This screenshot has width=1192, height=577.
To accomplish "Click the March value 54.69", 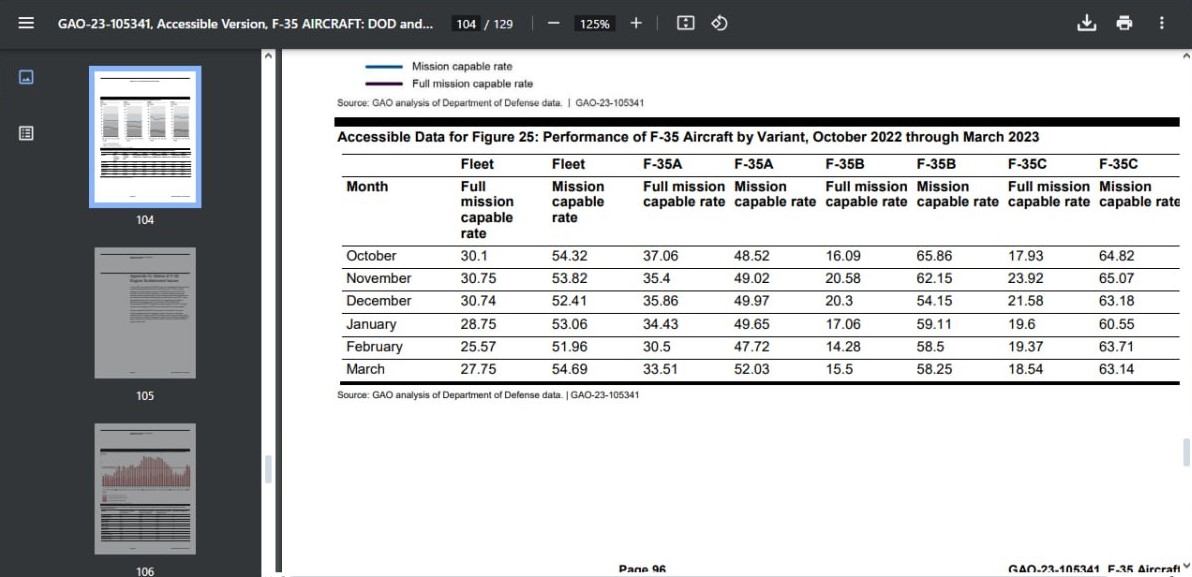I will [569, 369].
